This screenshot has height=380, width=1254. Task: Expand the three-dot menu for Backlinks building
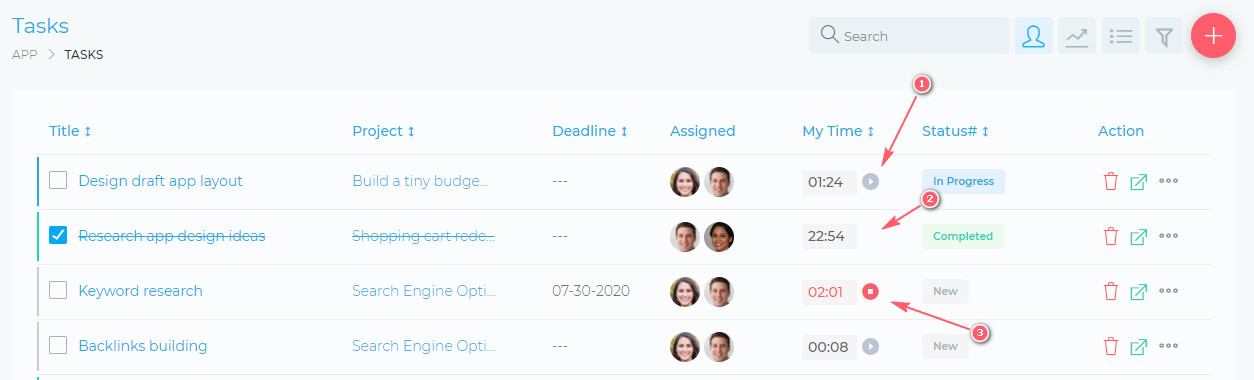(x=1168, y=347)
